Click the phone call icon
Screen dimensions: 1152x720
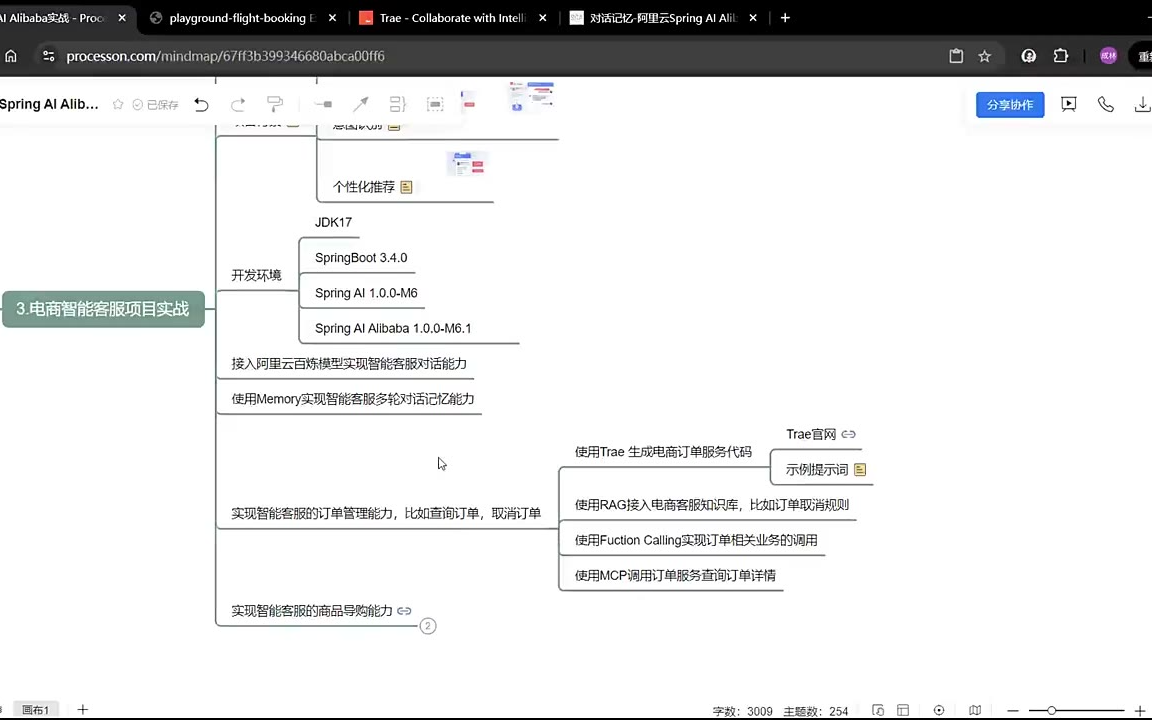click(x=1105, y=104)
